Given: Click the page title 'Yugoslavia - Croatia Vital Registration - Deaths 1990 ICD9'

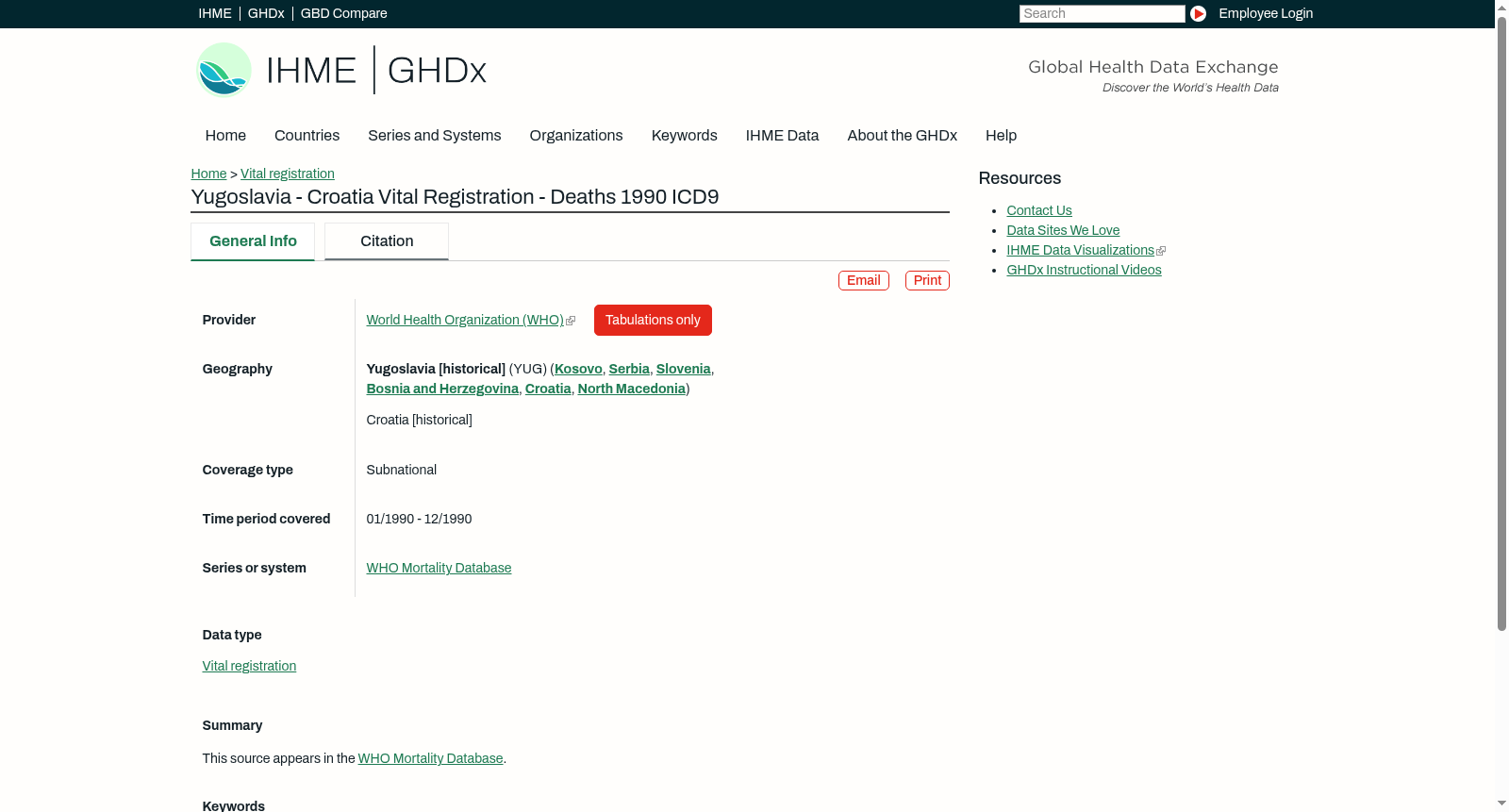Looking at the screenshot, I should tap(455, 197).
